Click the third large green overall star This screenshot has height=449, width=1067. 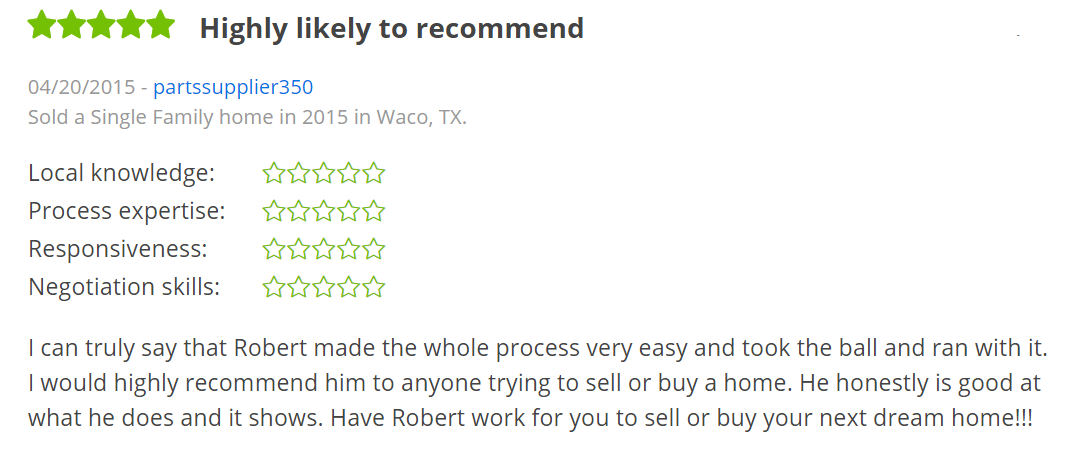(101, 25)
